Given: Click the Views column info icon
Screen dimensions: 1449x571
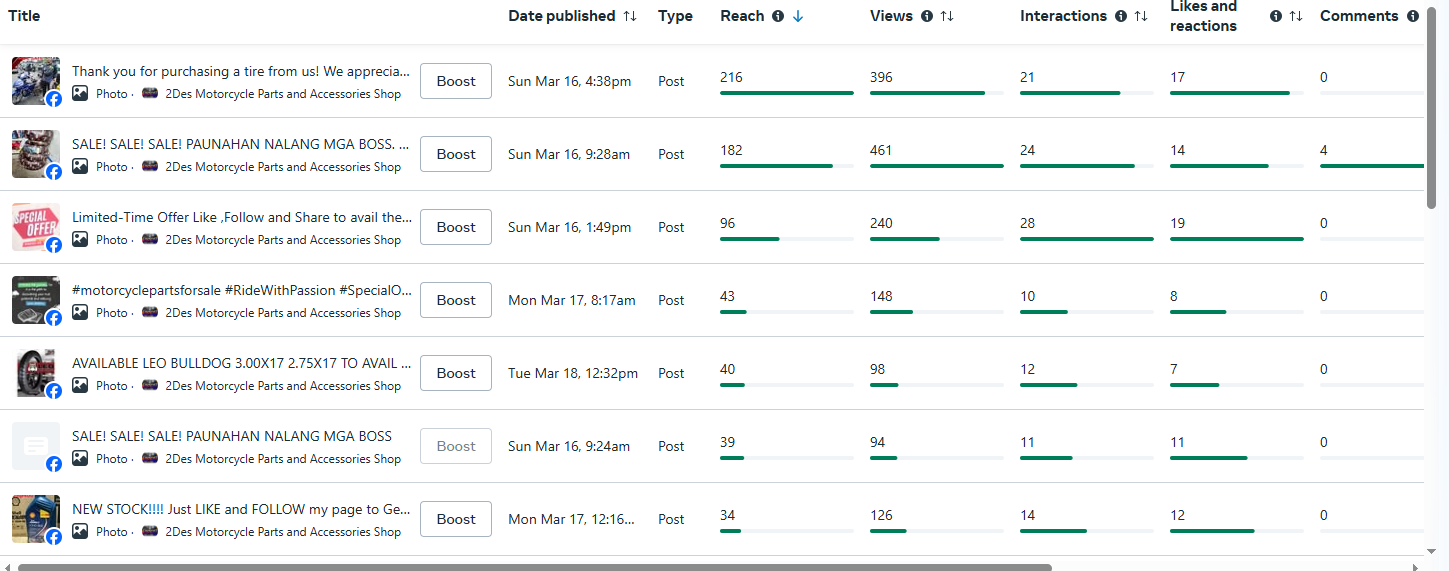Looking at the screenshot, I should (927, 16).
